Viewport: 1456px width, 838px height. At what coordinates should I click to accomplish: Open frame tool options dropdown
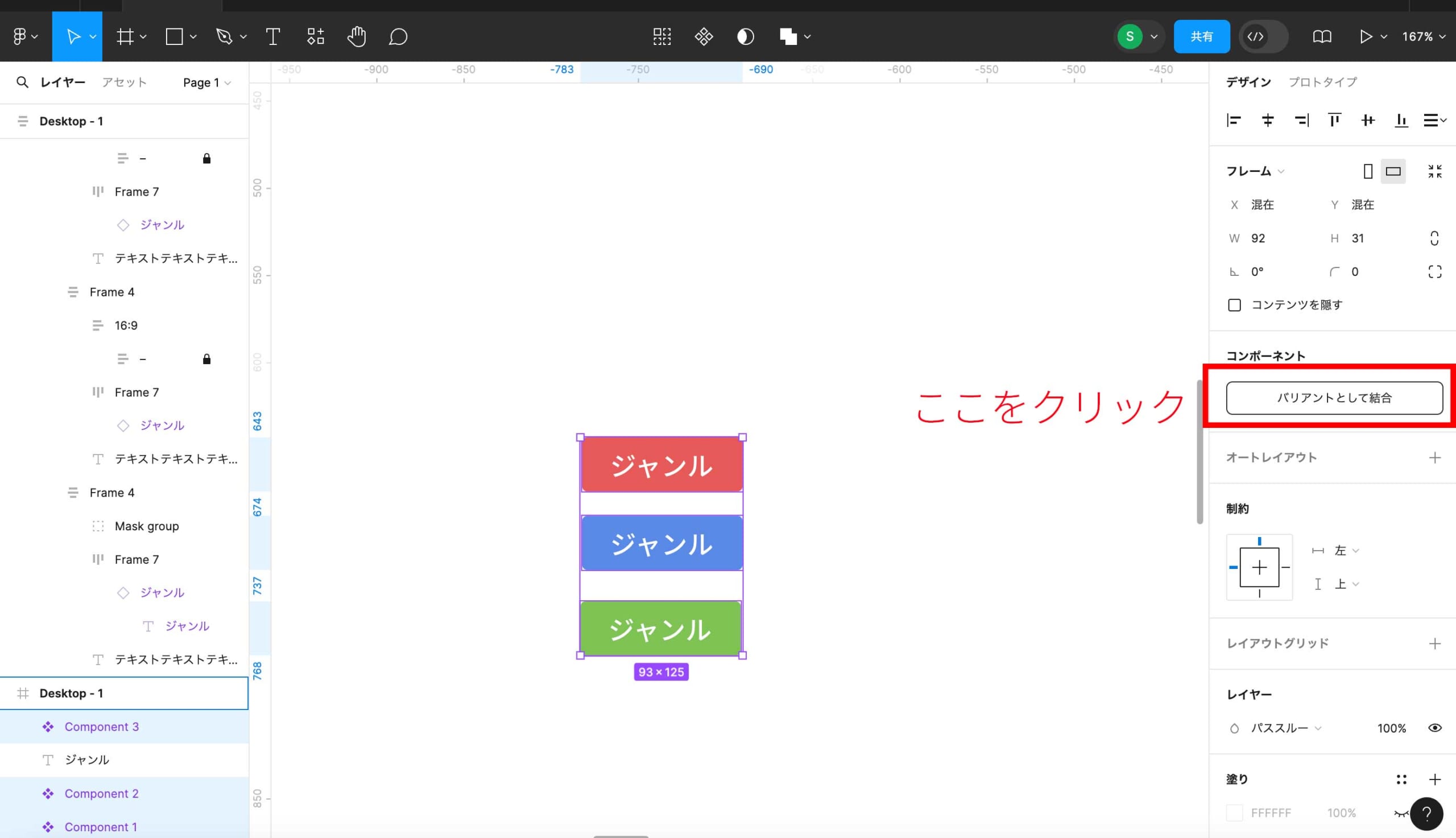click(143, 37)
